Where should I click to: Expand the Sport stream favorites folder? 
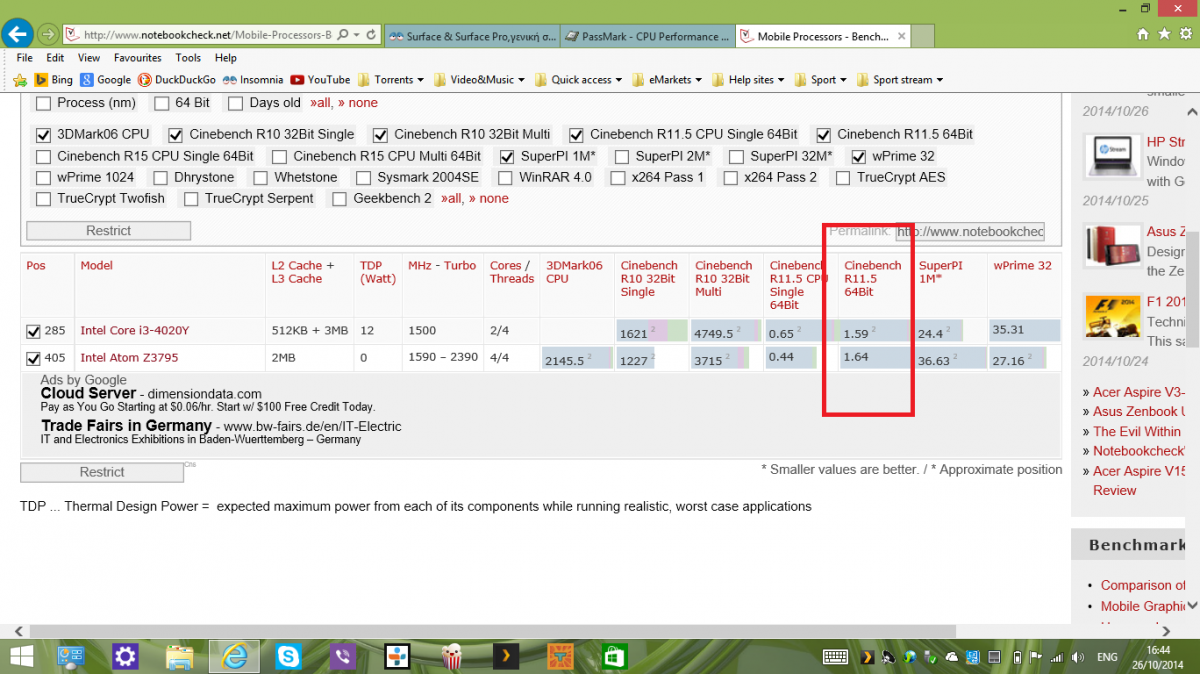pos(900,80)
